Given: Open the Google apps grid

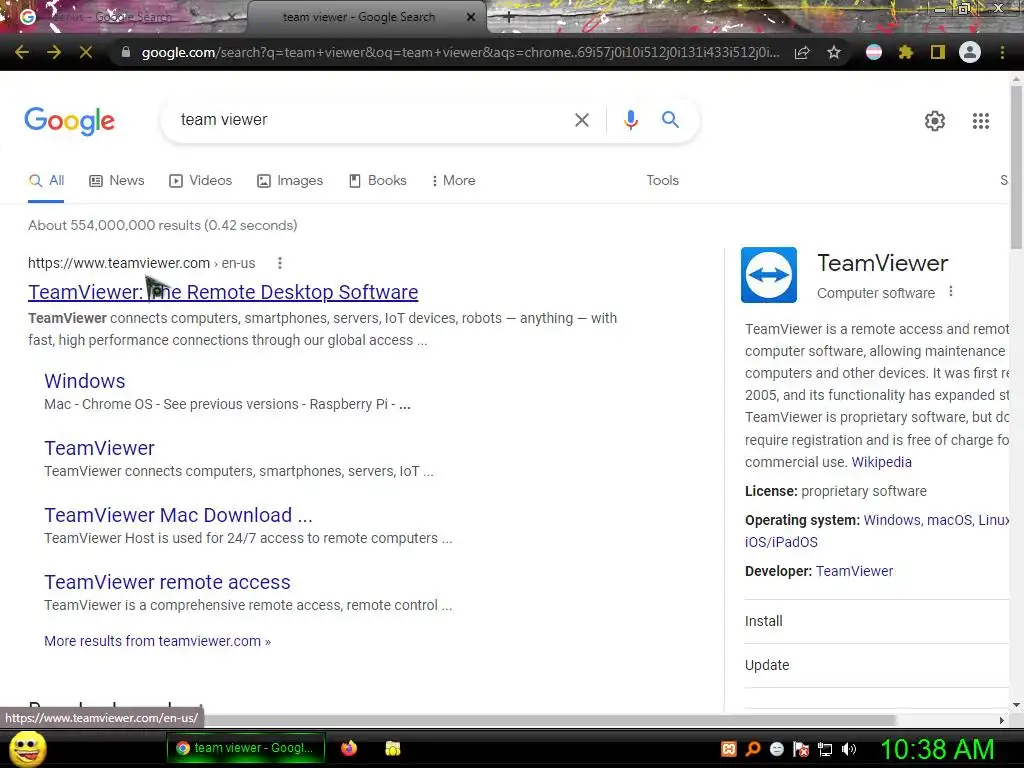Looking at the screenshot, I should coord(980,121).
